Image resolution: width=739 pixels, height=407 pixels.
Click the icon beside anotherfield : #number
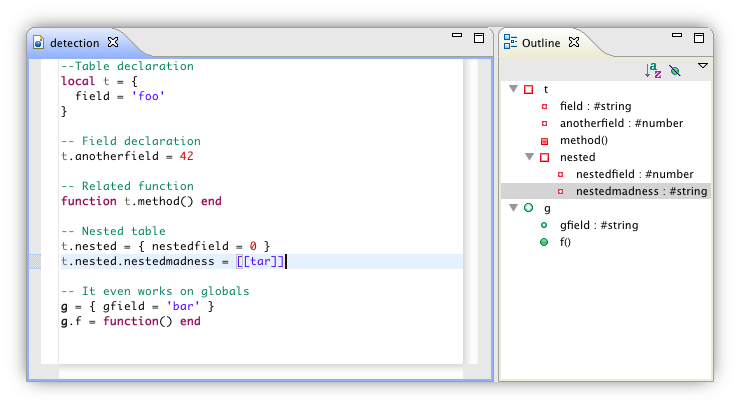(544, 123)
